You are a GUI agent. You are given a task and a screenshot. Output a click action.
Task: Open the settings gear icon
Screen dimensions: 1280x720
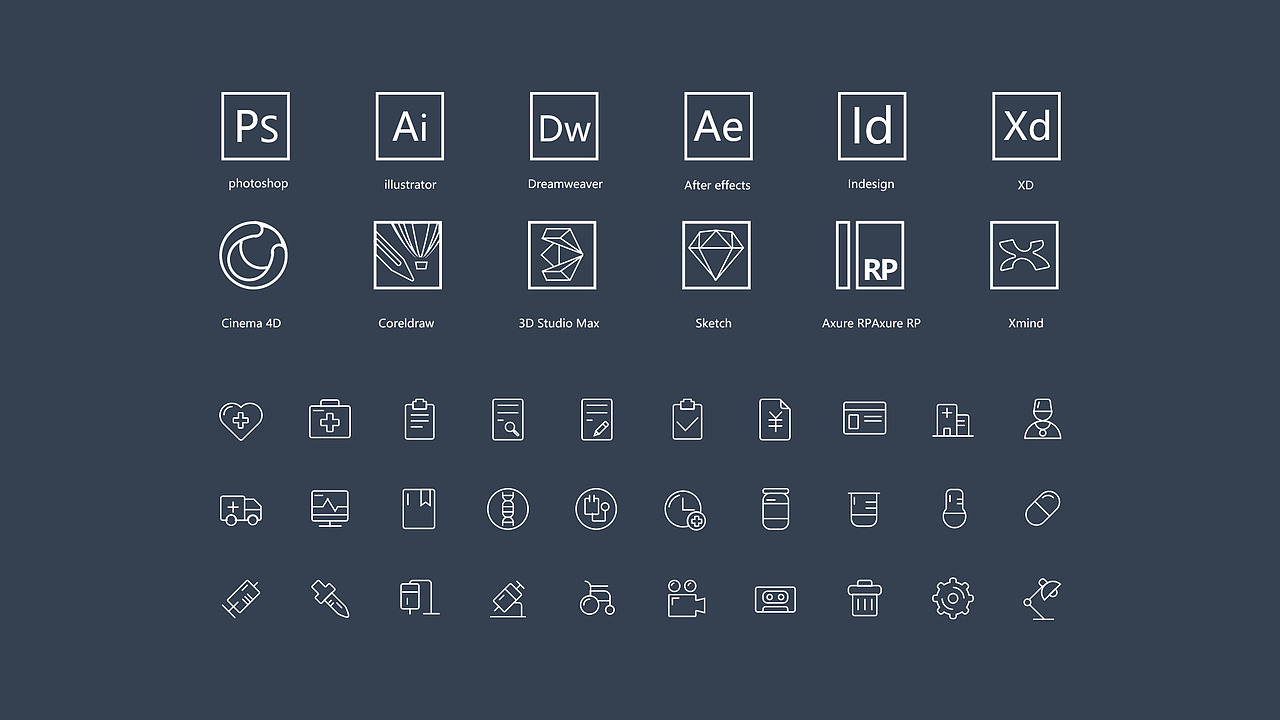(953, 598)
